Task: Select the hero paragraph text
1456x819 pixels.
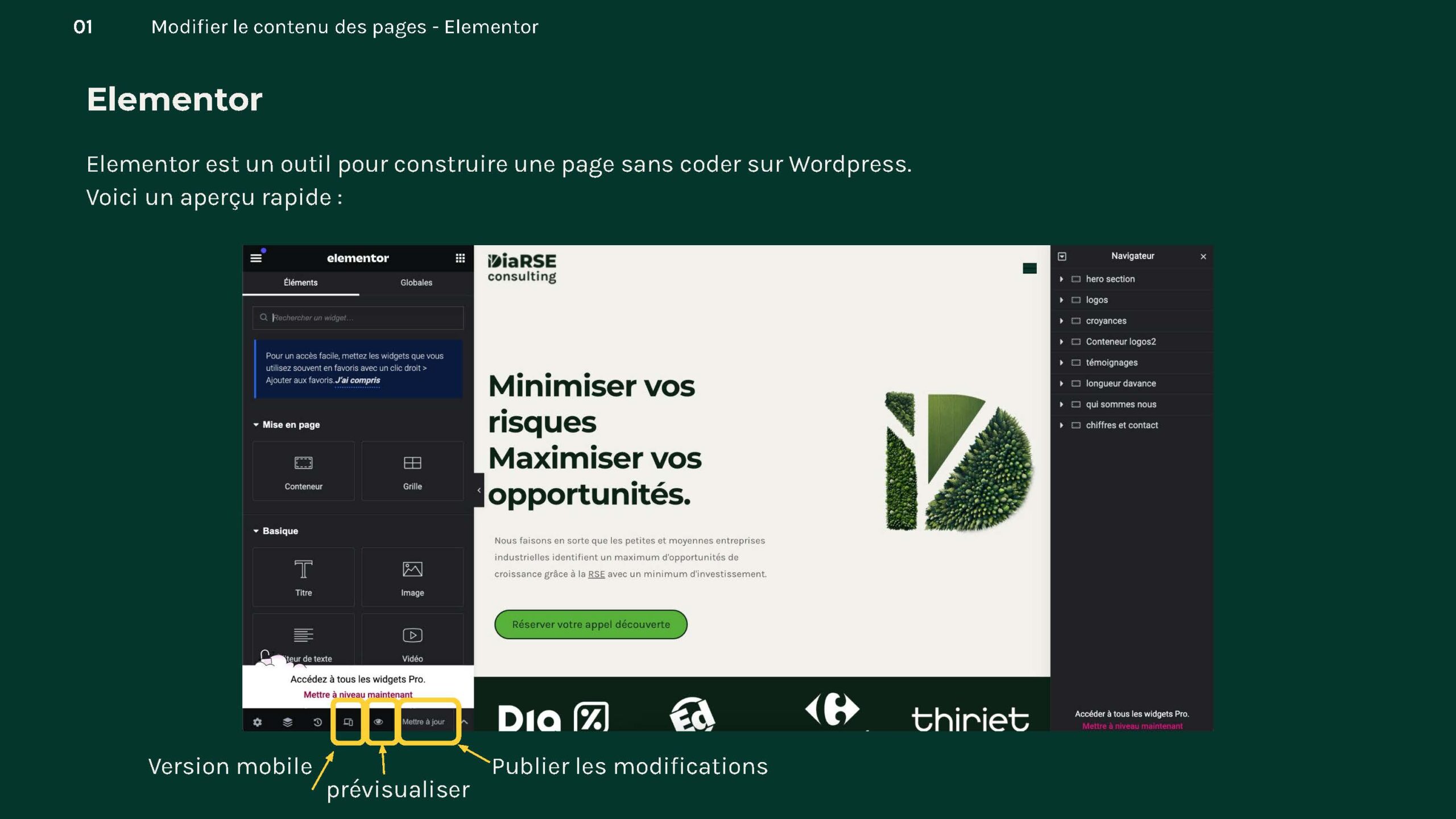Action: click(630, 557)
